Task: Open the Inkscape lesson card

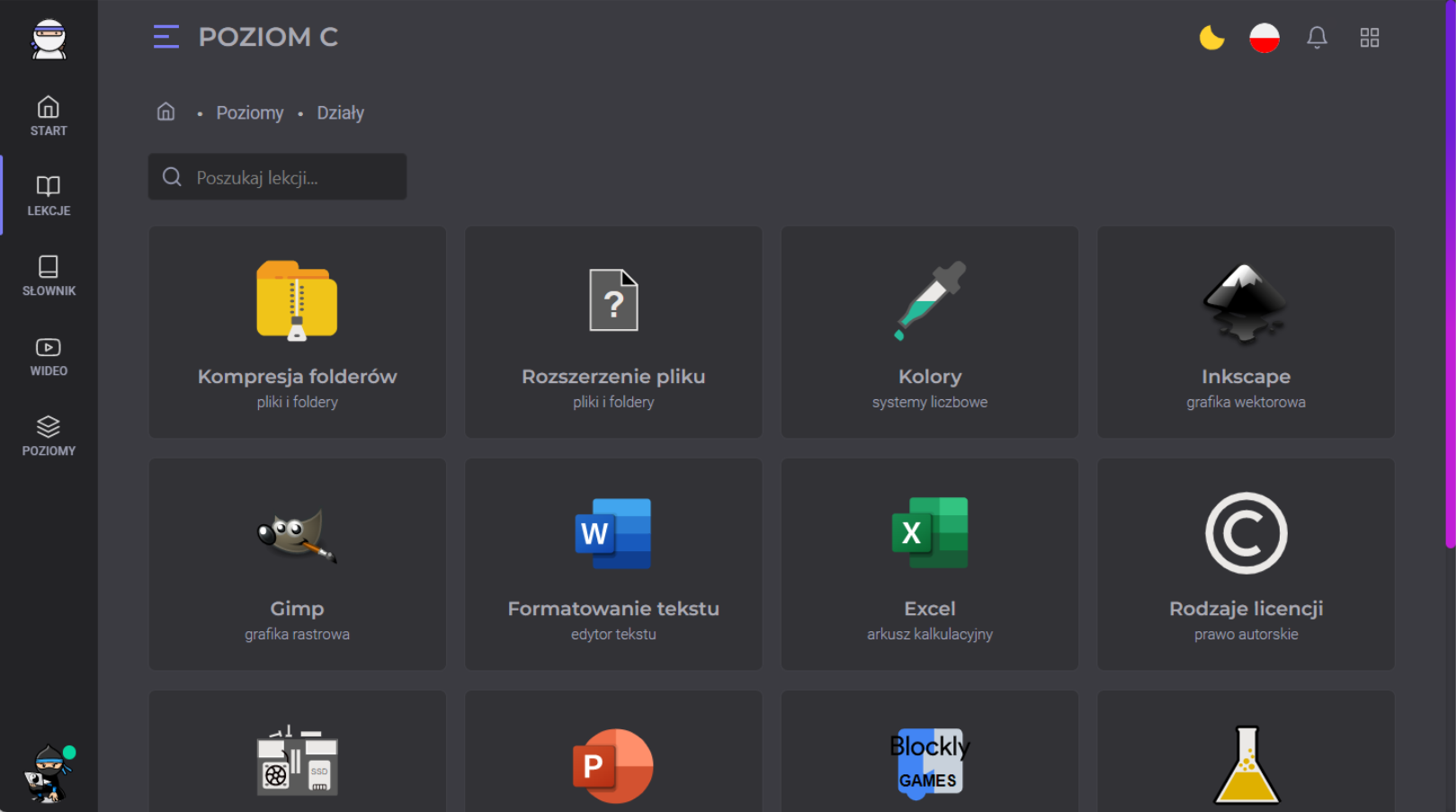Action: point(1246,332)
